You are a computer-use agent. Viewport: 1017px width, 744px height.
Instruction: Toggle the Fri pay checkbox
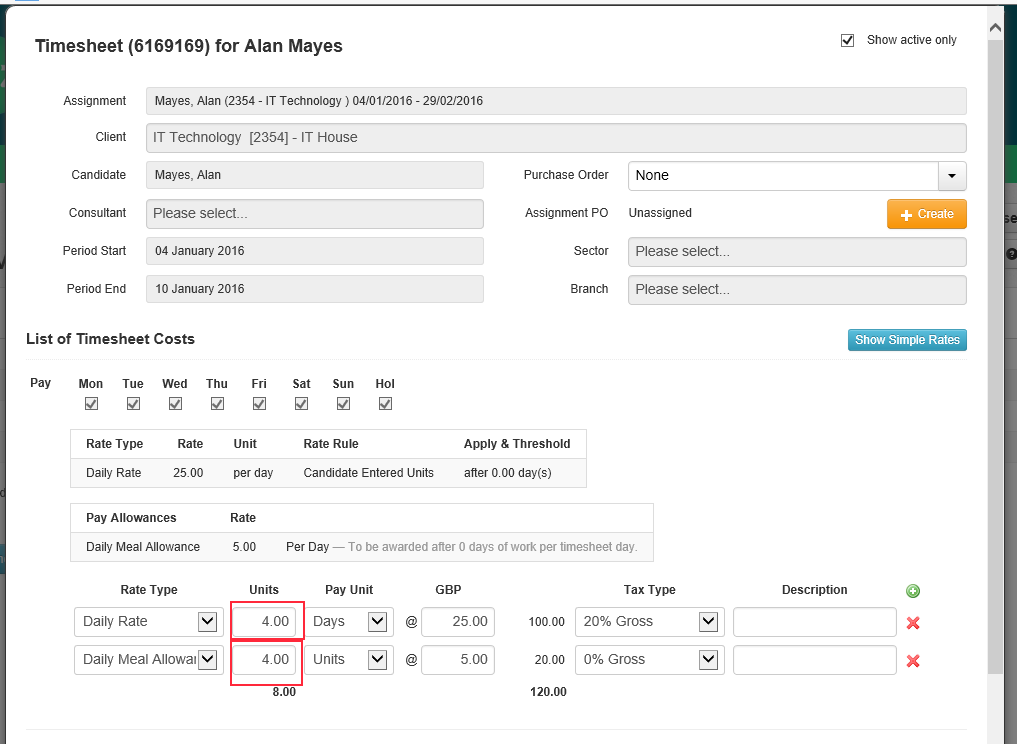[259, 404]
